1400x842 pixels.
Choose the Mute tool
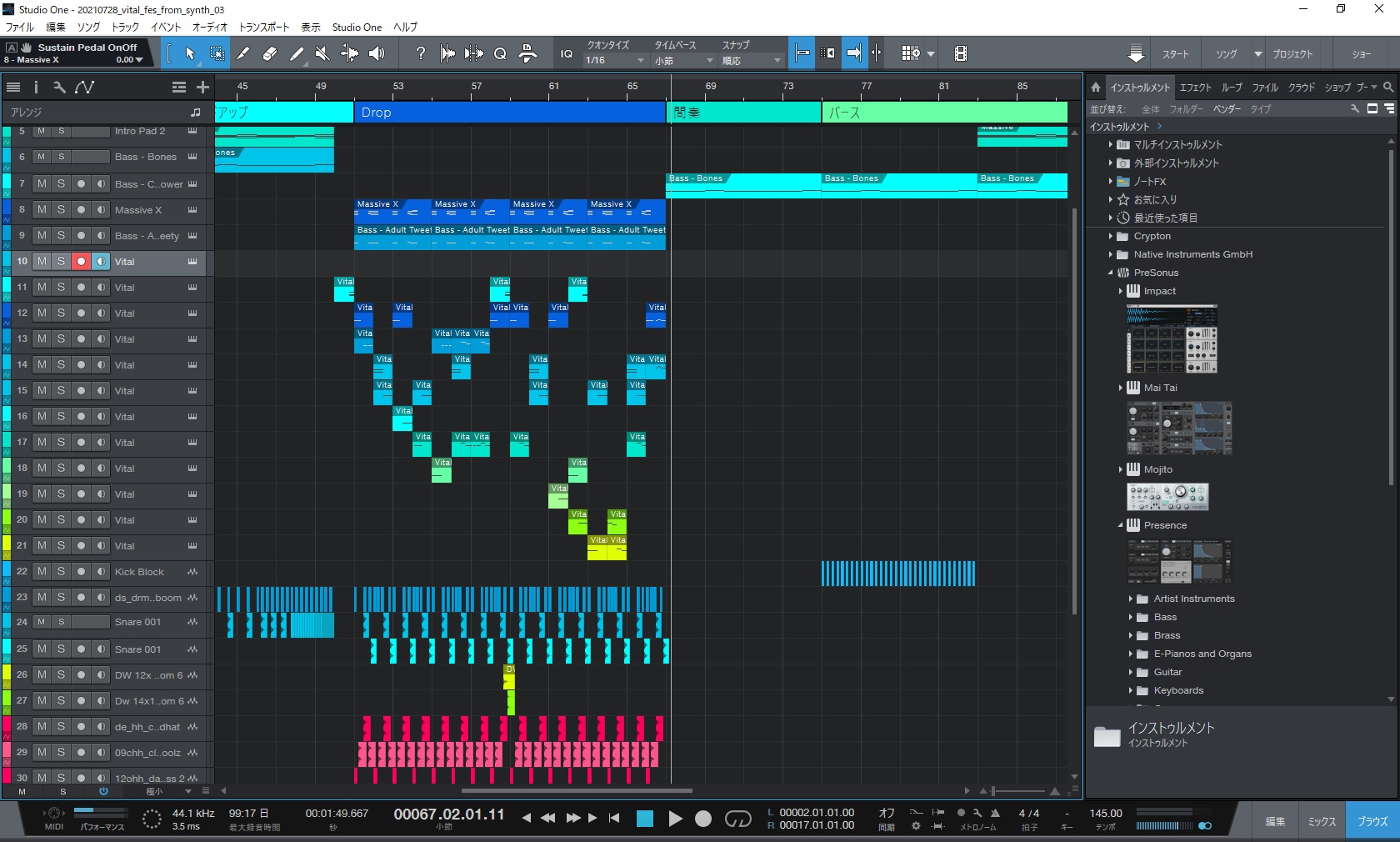tap(322, 53)
